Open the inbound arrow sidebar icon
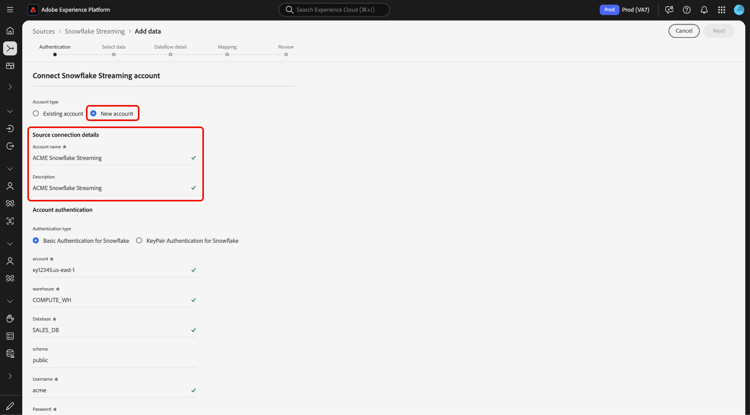The height and width of the screenshot is (415, 750). [x=10, y=129]
